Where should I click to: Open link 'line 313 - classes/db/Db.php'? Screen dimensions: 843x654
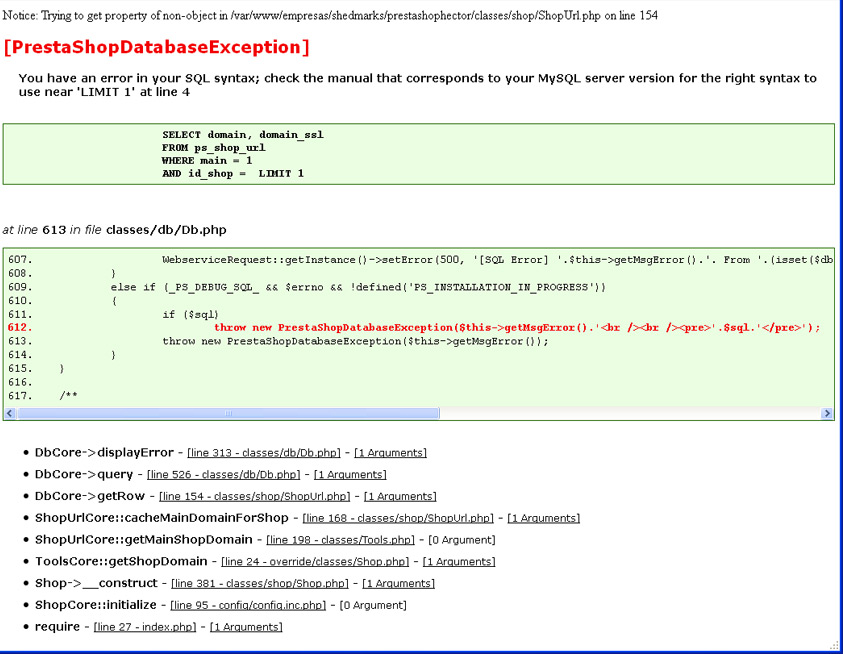point(263,453)
